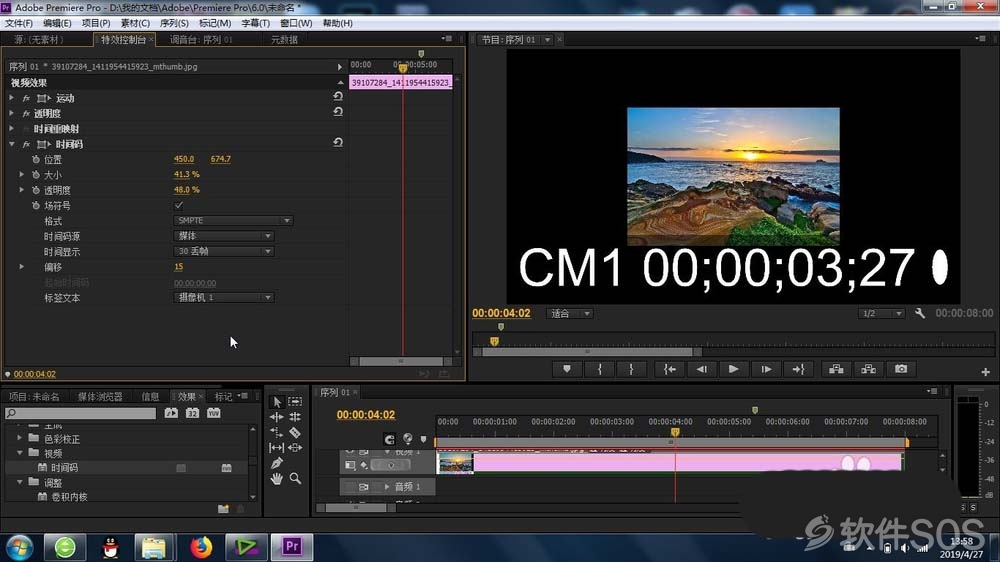Go to In point in program monitor
The height and width of the screenshot is (562, 1000).
point(670,369)
